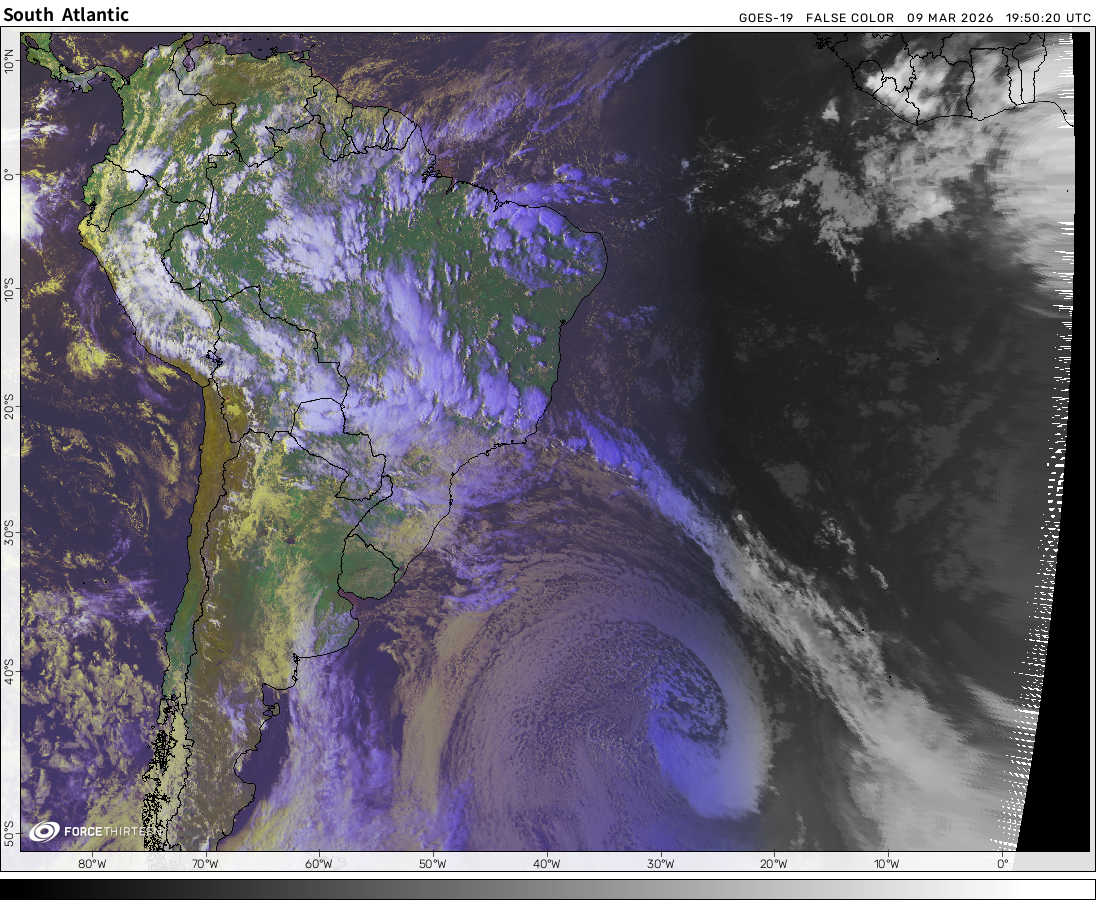Click the FALSE COLOR product label
Screen dimensions: 1096x900
coord(850,18)
